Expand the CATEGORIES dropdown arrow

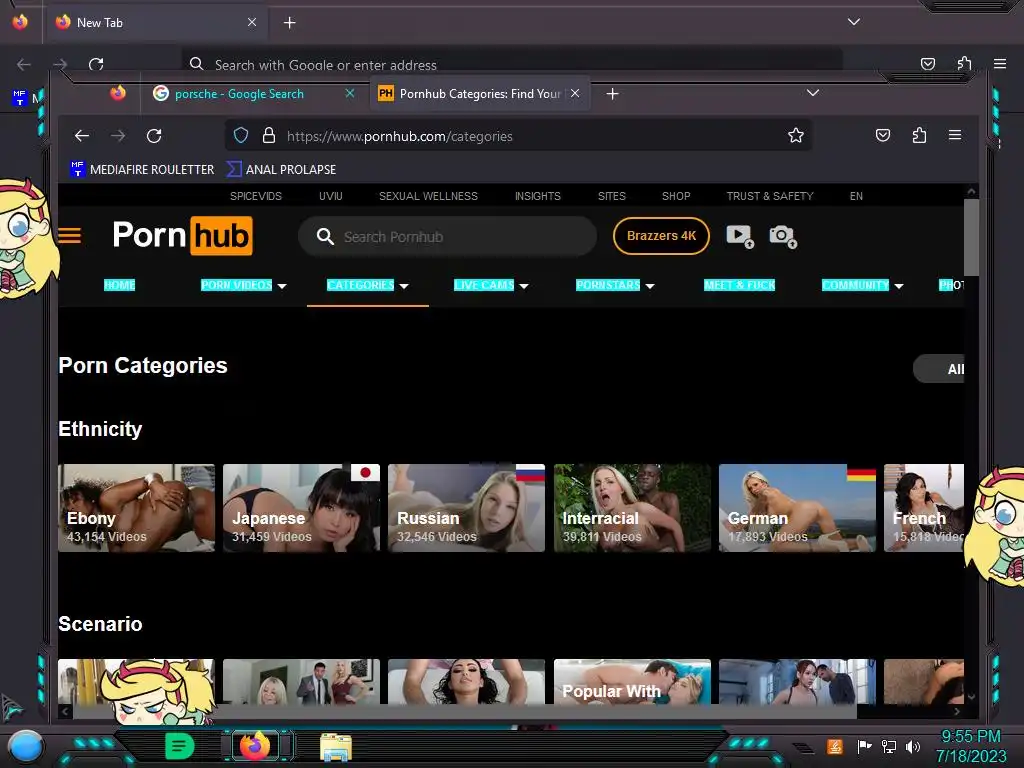point(404,286)
